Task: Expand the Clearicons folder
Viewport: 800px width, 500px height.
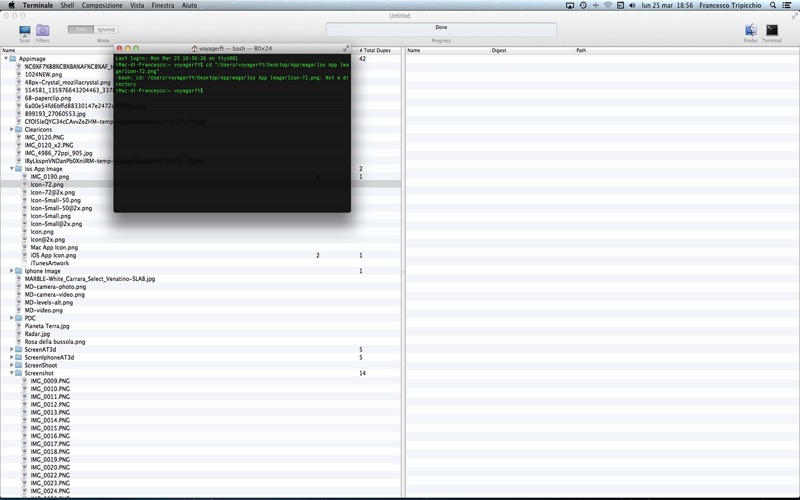Action: click(x=11, y=130)
